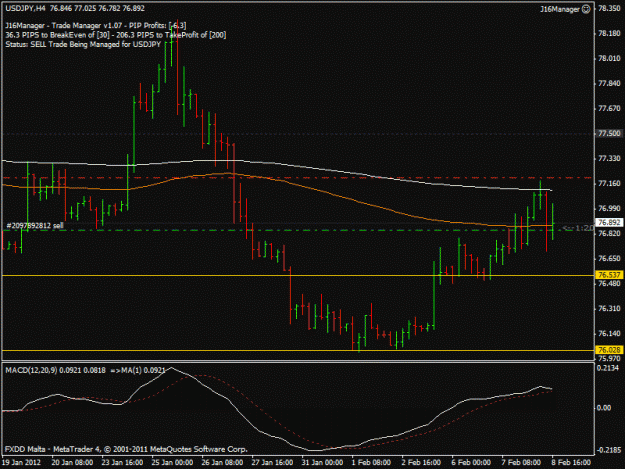Click the 0.00 MACD zero level value
The height and width of the screenshot is (469, 625).
[604, 408]
